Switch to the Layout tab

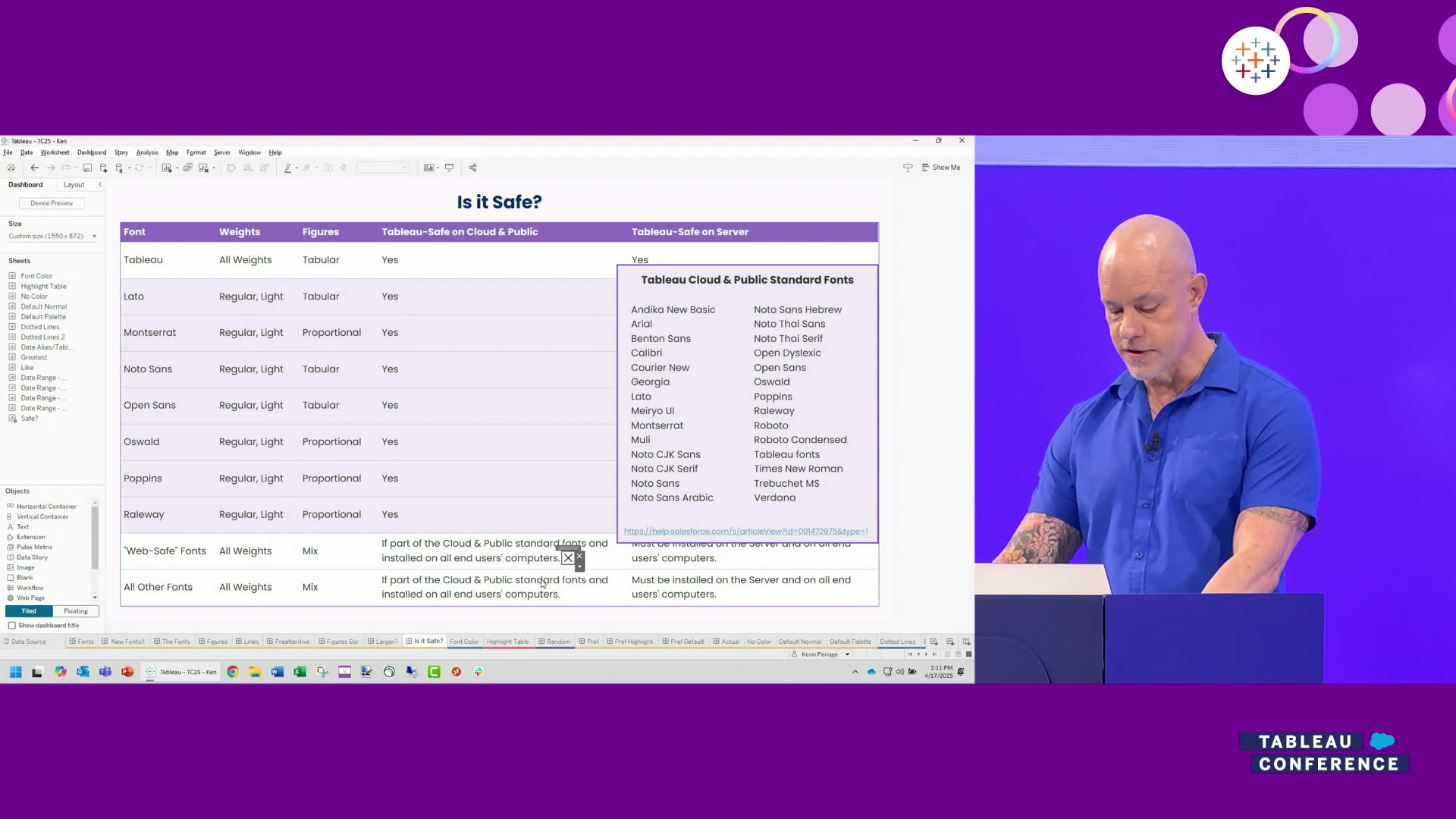(x=74, y=185)
